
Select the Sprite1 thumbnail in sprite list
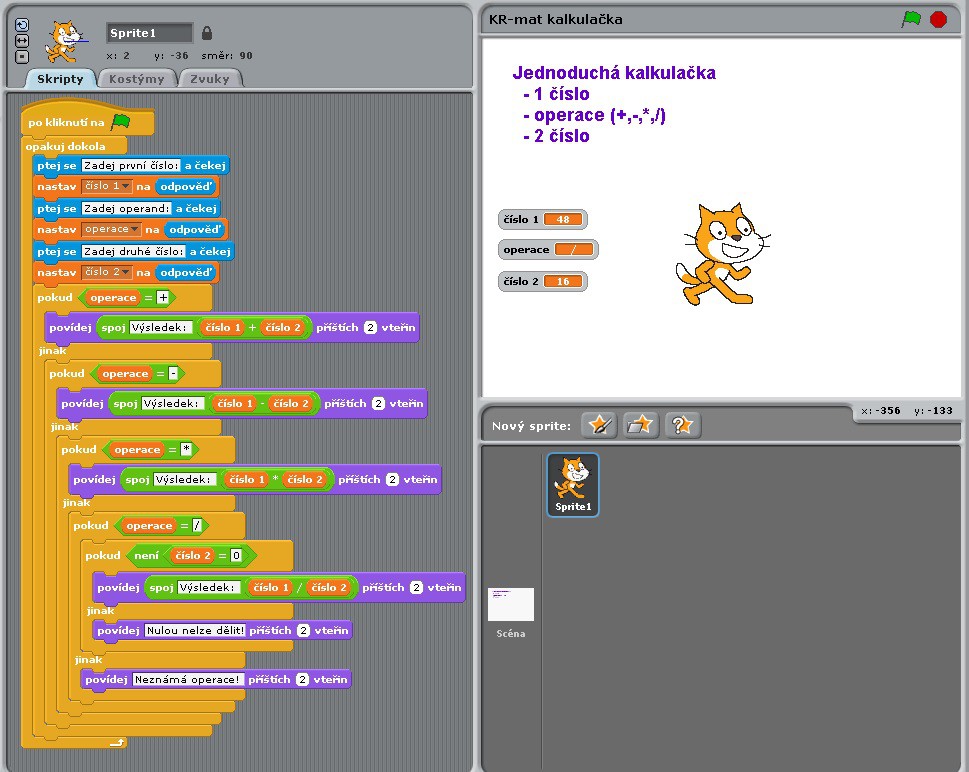pyautogui.click(x=573, y=485)
